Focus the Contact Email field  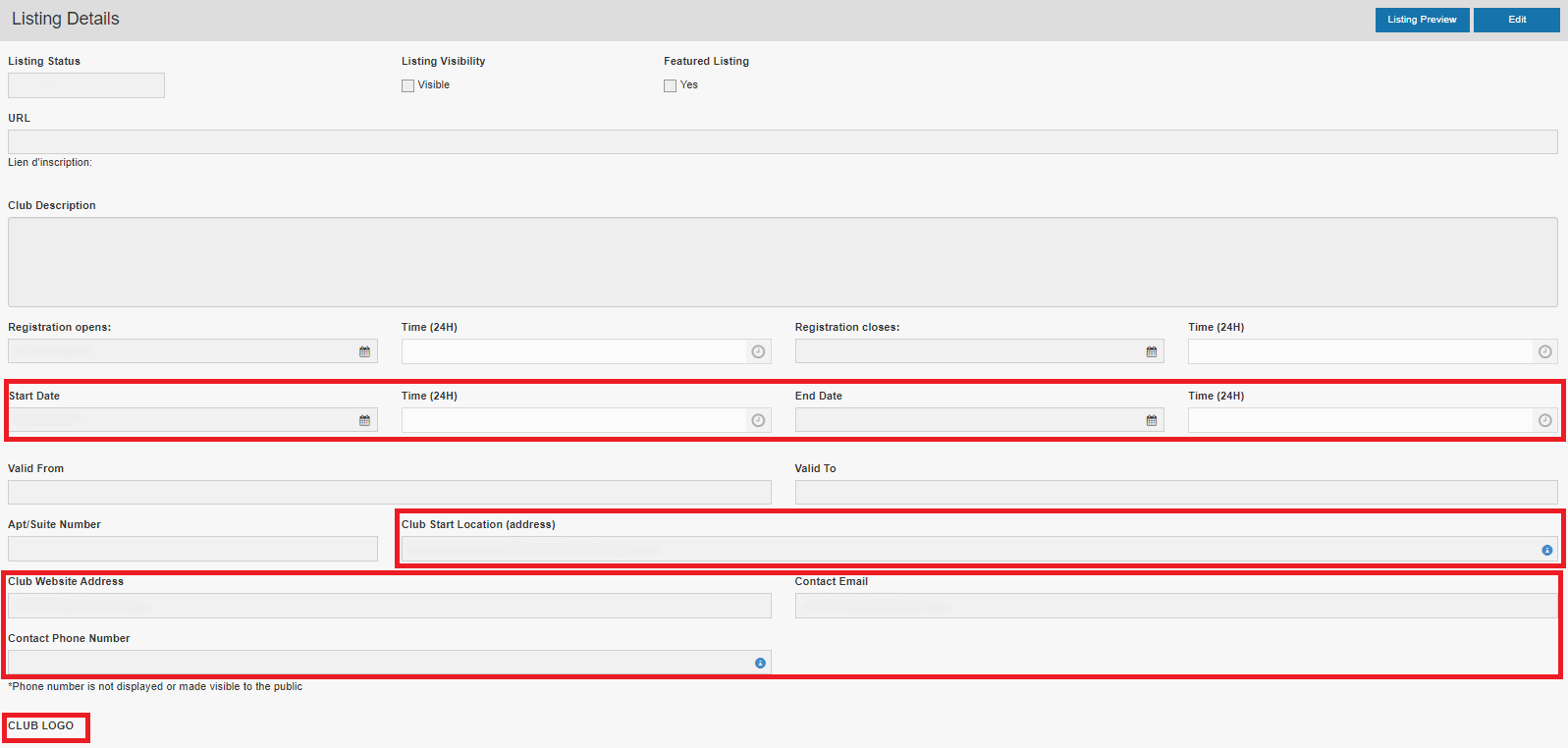pyautogui.click(x=1175, y=606)
